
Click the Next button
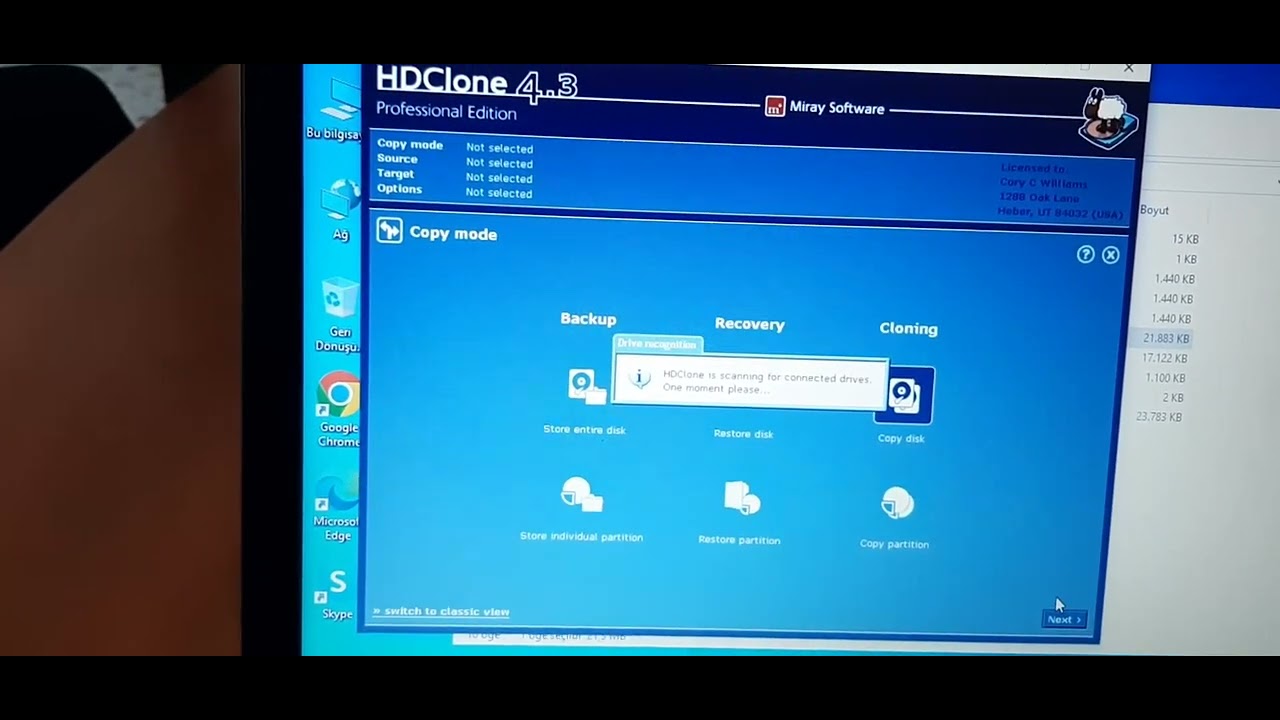[1063, 619]
